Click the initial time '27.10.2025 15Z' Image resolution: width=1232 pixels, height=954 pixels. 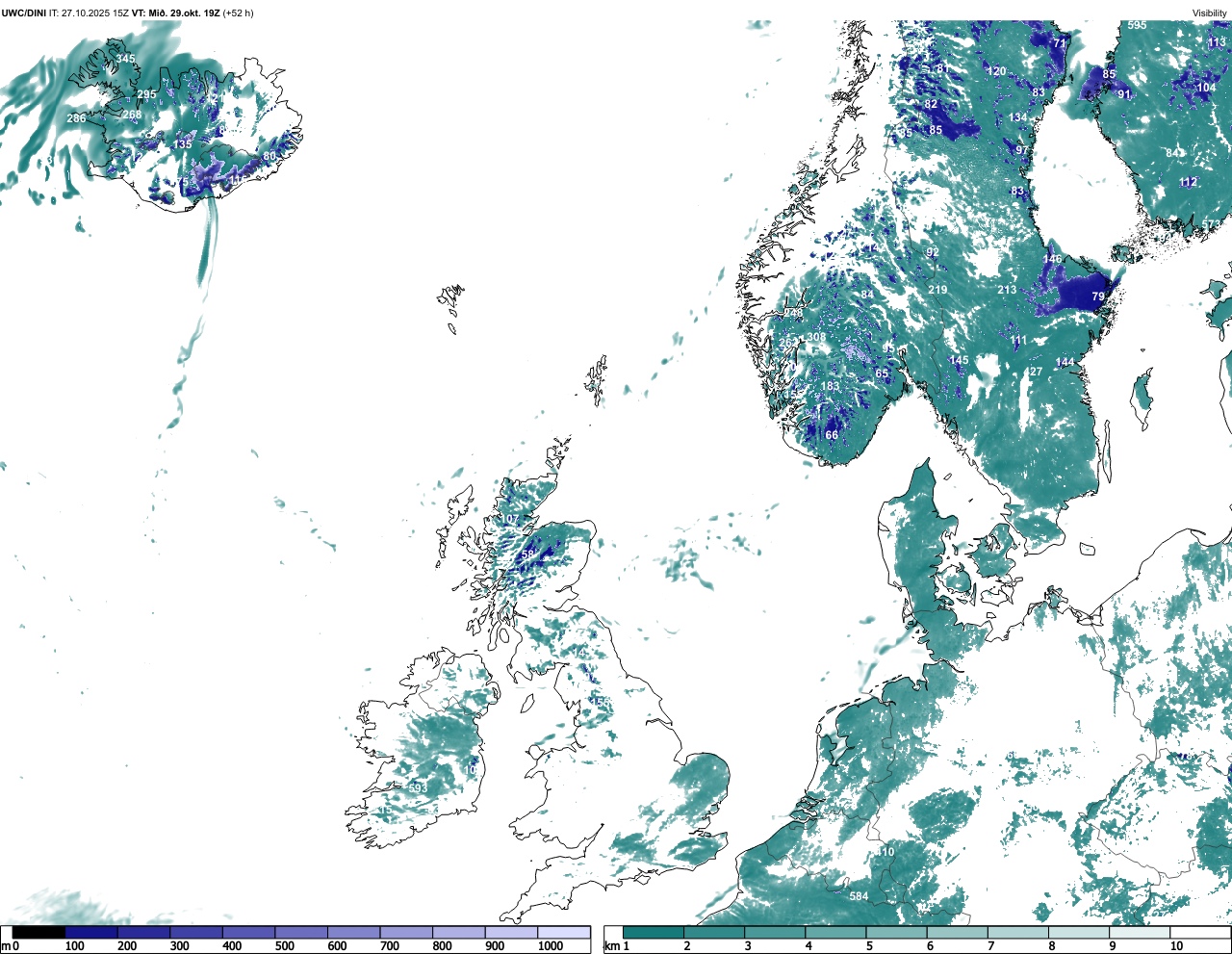(95, 13)
